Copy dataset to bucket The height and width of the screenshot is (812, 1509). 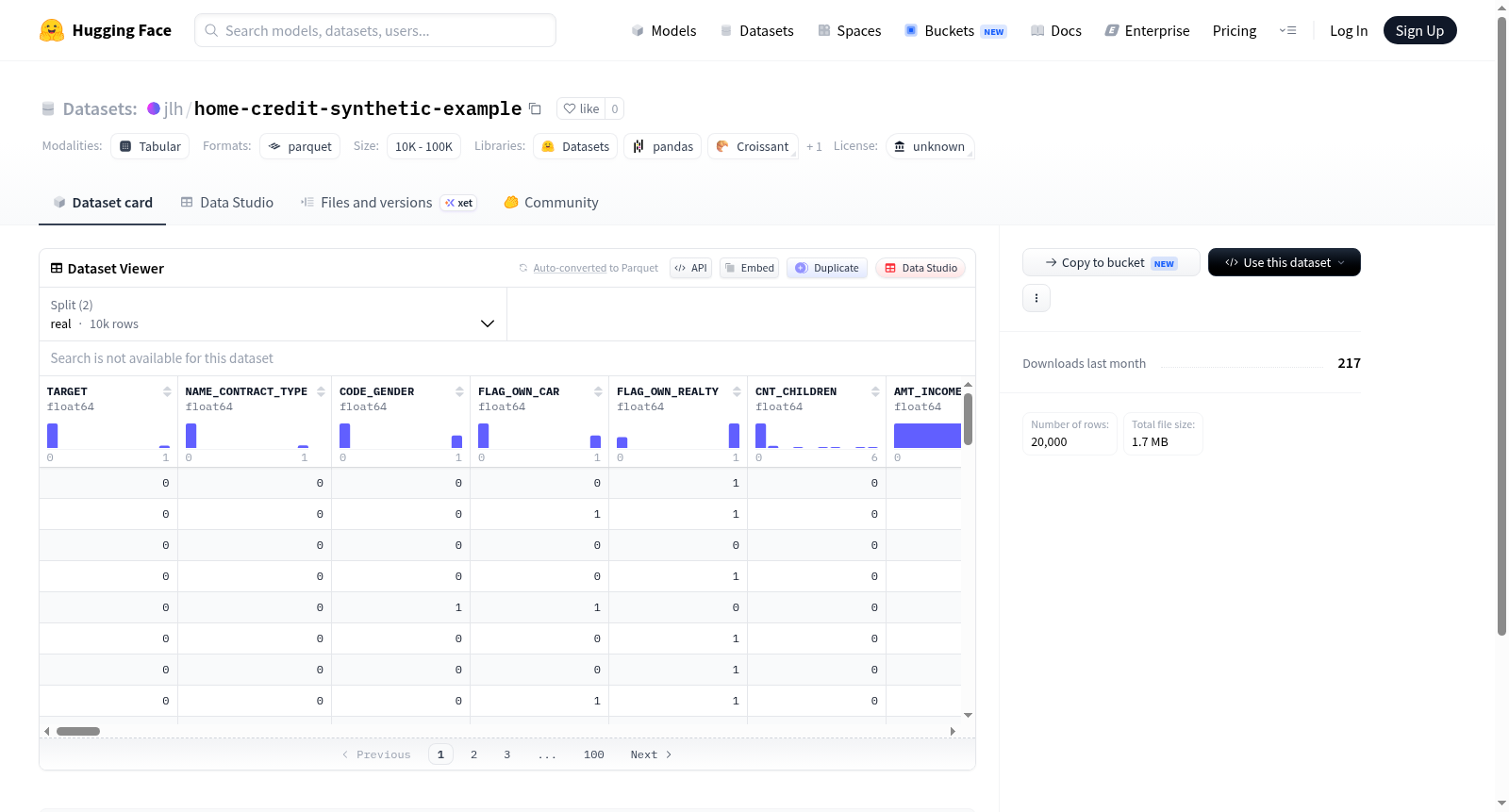[x=1111, y=262]
